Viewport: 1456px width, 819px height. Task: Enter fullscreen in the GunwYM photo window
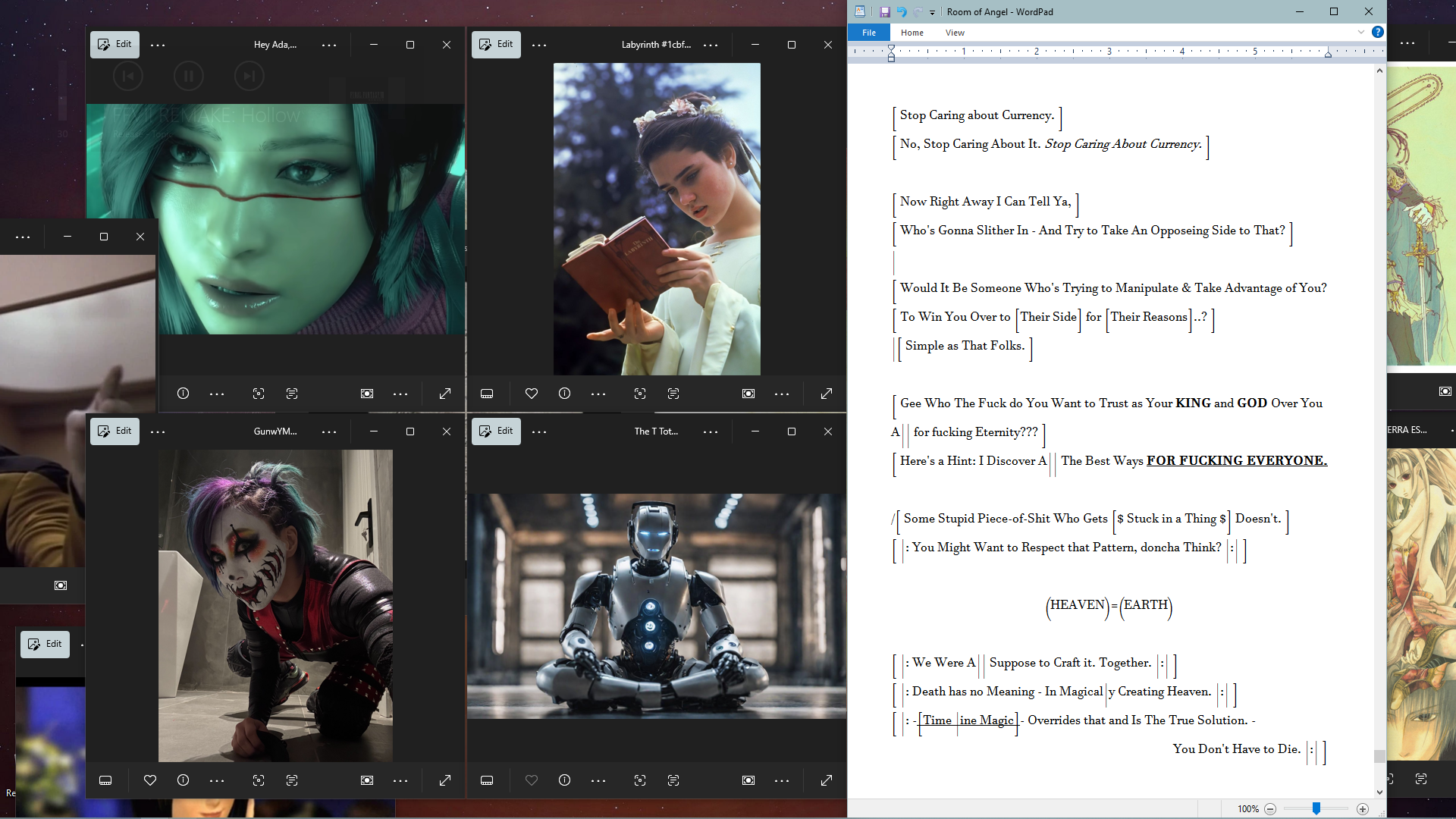click(x=445, y=780)
